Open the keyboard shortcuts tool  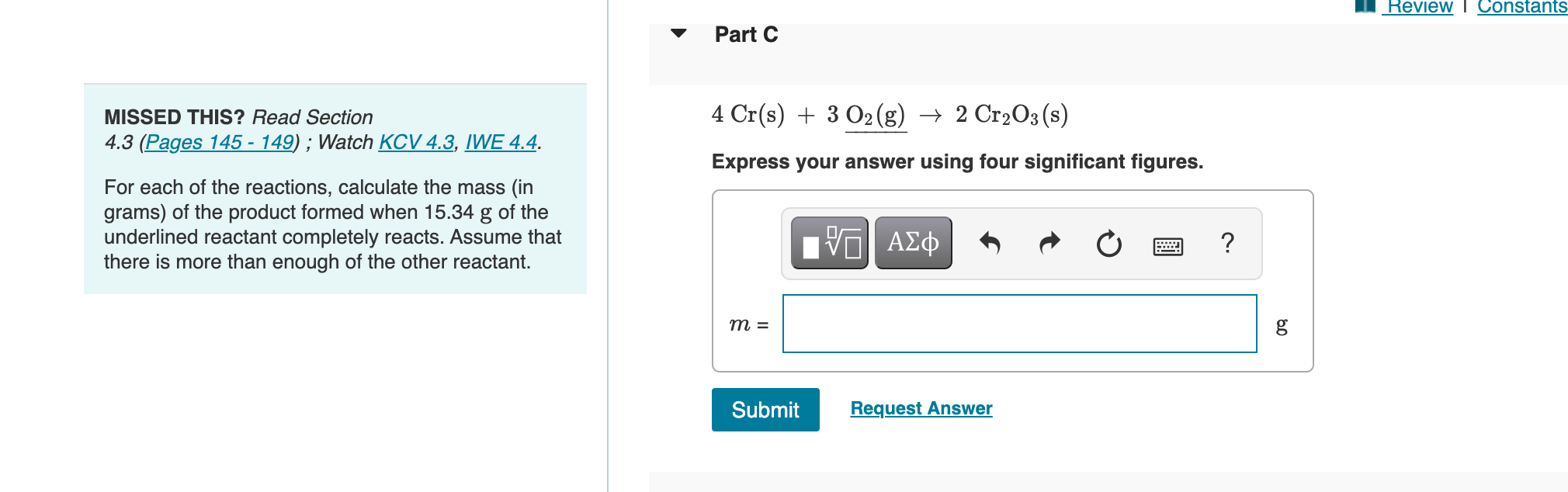pos(1169,244)
